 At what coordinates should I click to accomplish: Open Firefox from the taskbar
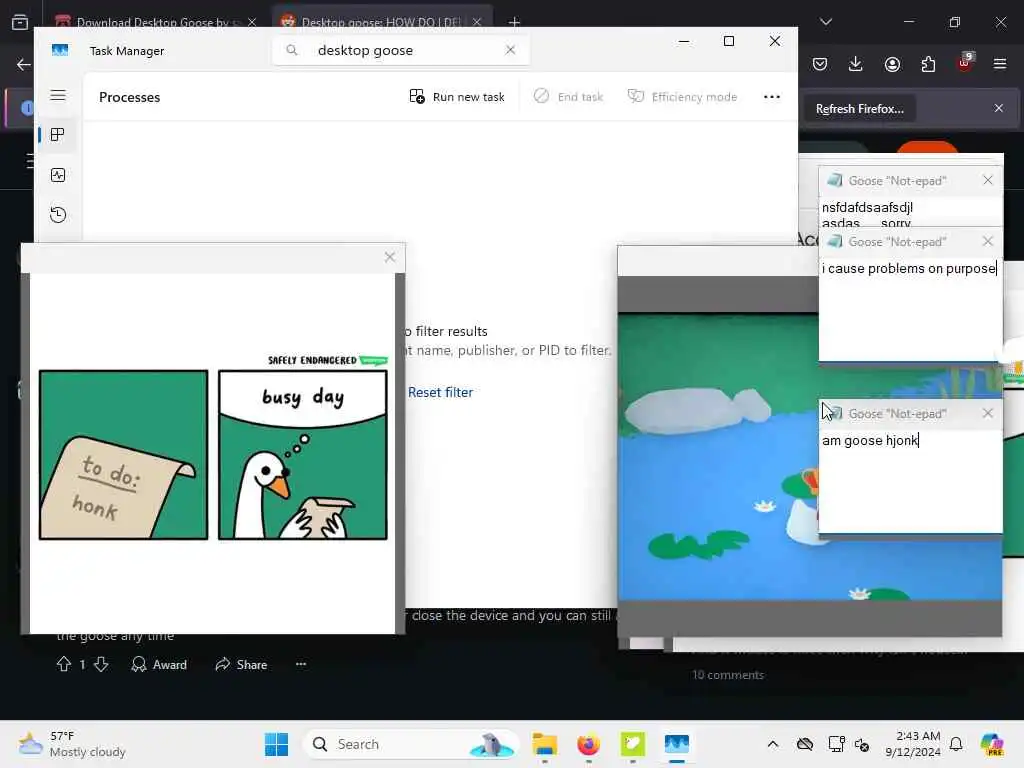588,744
